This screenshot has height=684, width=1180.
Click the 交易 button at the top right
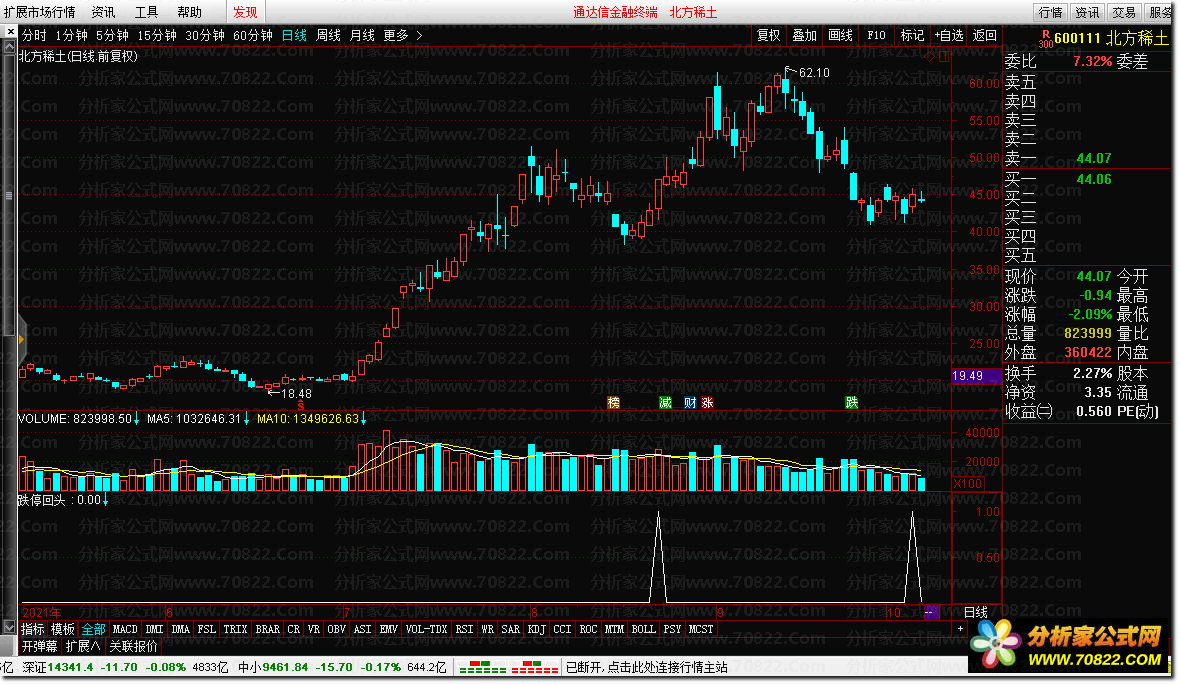(1124, 12)
